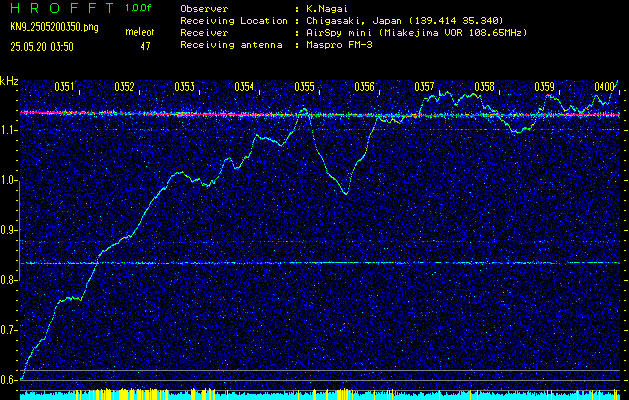Screen dimensions: 629x400
Task: Click the Receiver label
Action: (204, 32)
